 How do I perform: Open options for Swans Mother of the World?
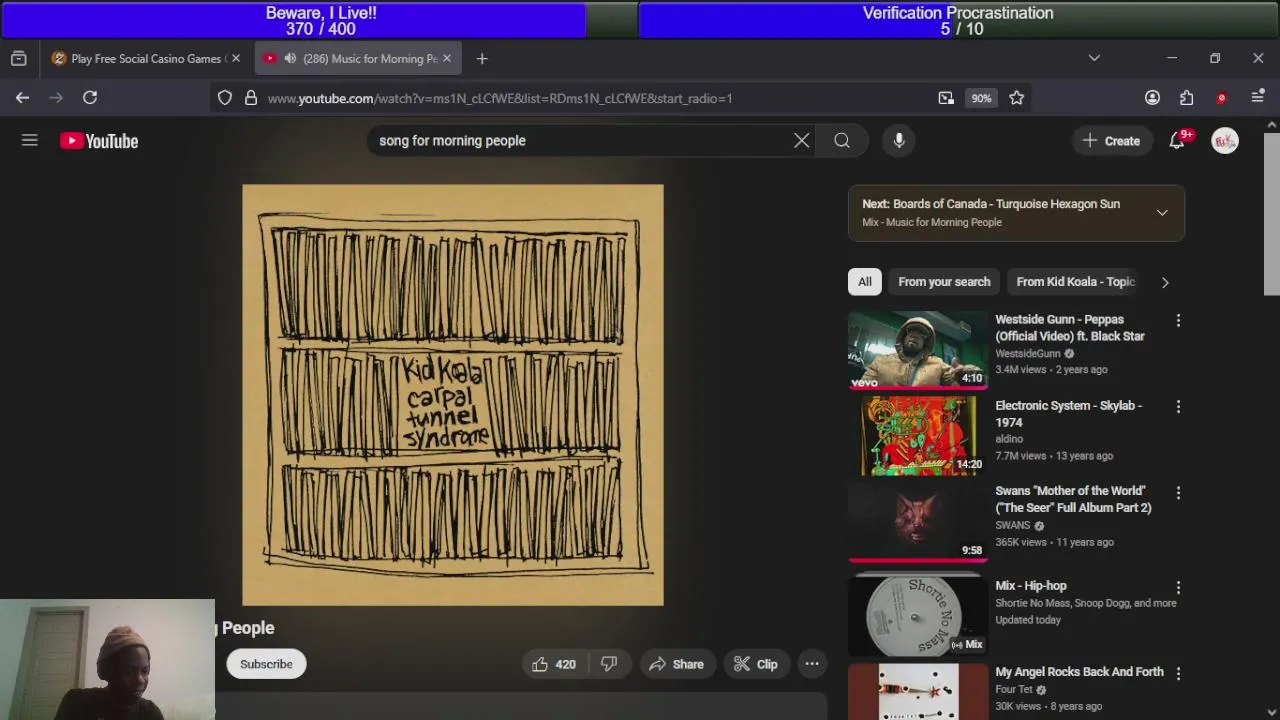pyautogui.click(x=1178, y=493)
